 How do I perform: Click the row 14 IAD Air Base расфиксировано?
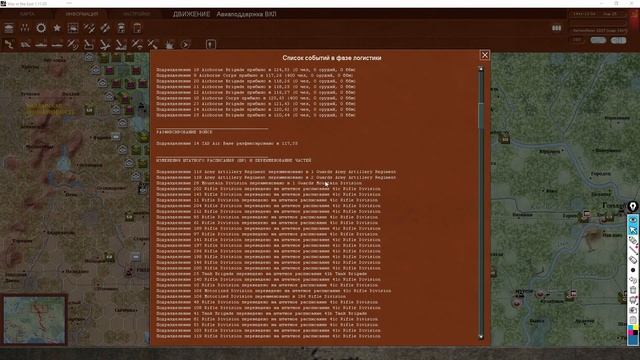[x=227, y=144]
